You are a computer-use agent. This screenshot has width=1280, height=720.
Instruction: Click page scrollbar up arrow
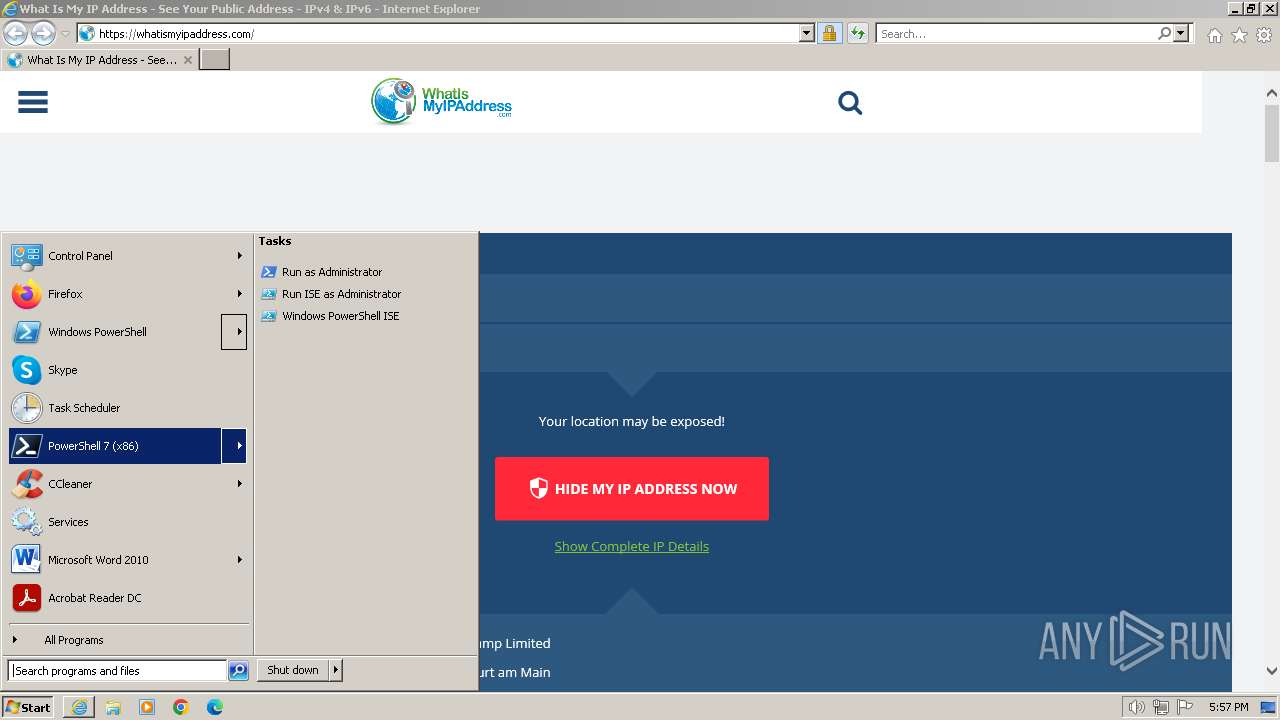pyautogui.click(x=1272, y=94)
